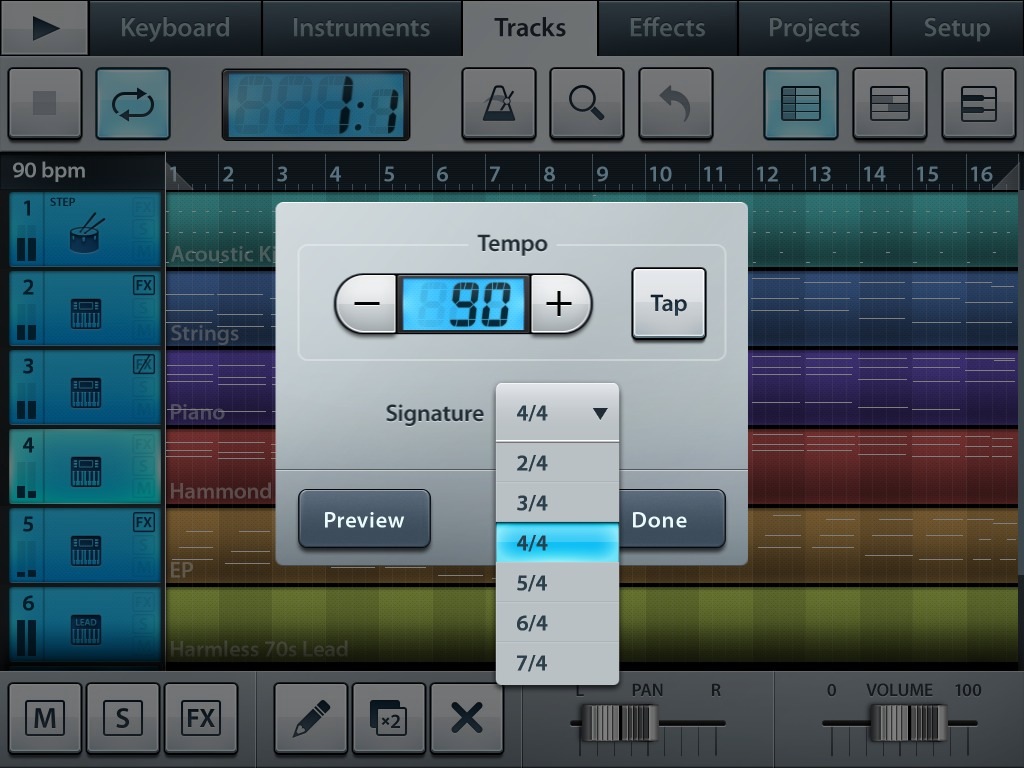Choose 5/4 time signature
Screen dimensions: 1024x768
[x=558, y=583]
